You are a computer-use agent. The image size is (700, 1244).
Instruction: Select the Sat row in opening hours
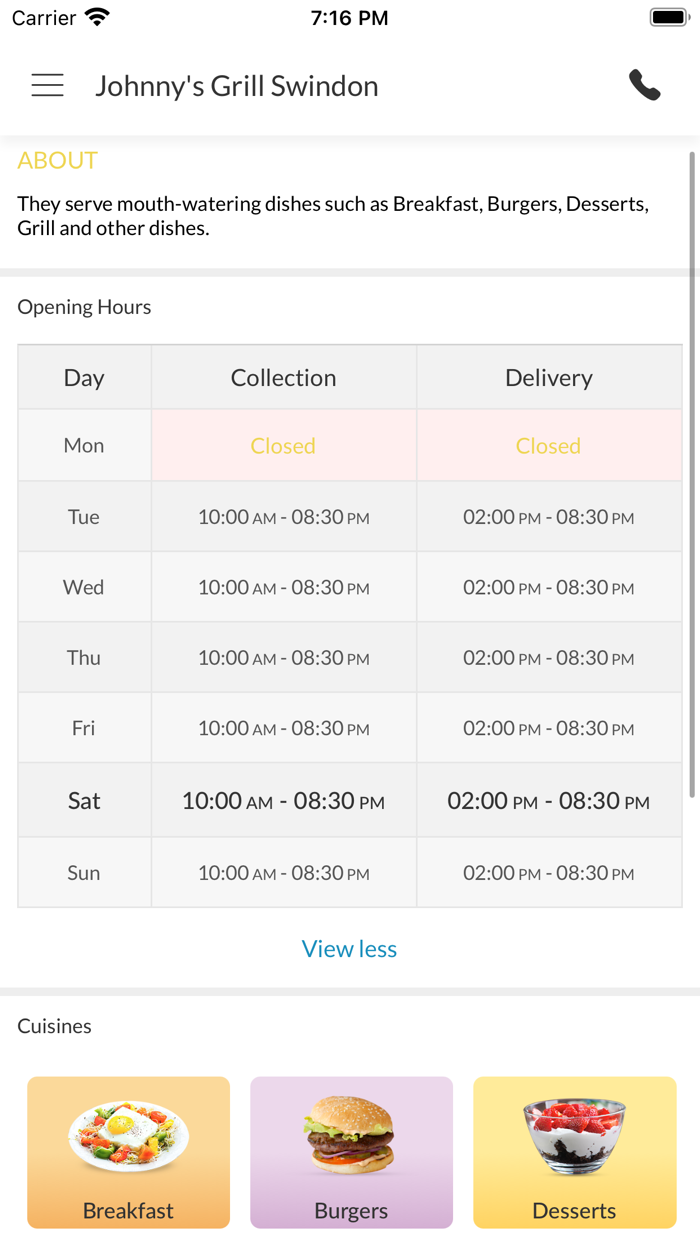pyautogui.click(x=84, y=800)
